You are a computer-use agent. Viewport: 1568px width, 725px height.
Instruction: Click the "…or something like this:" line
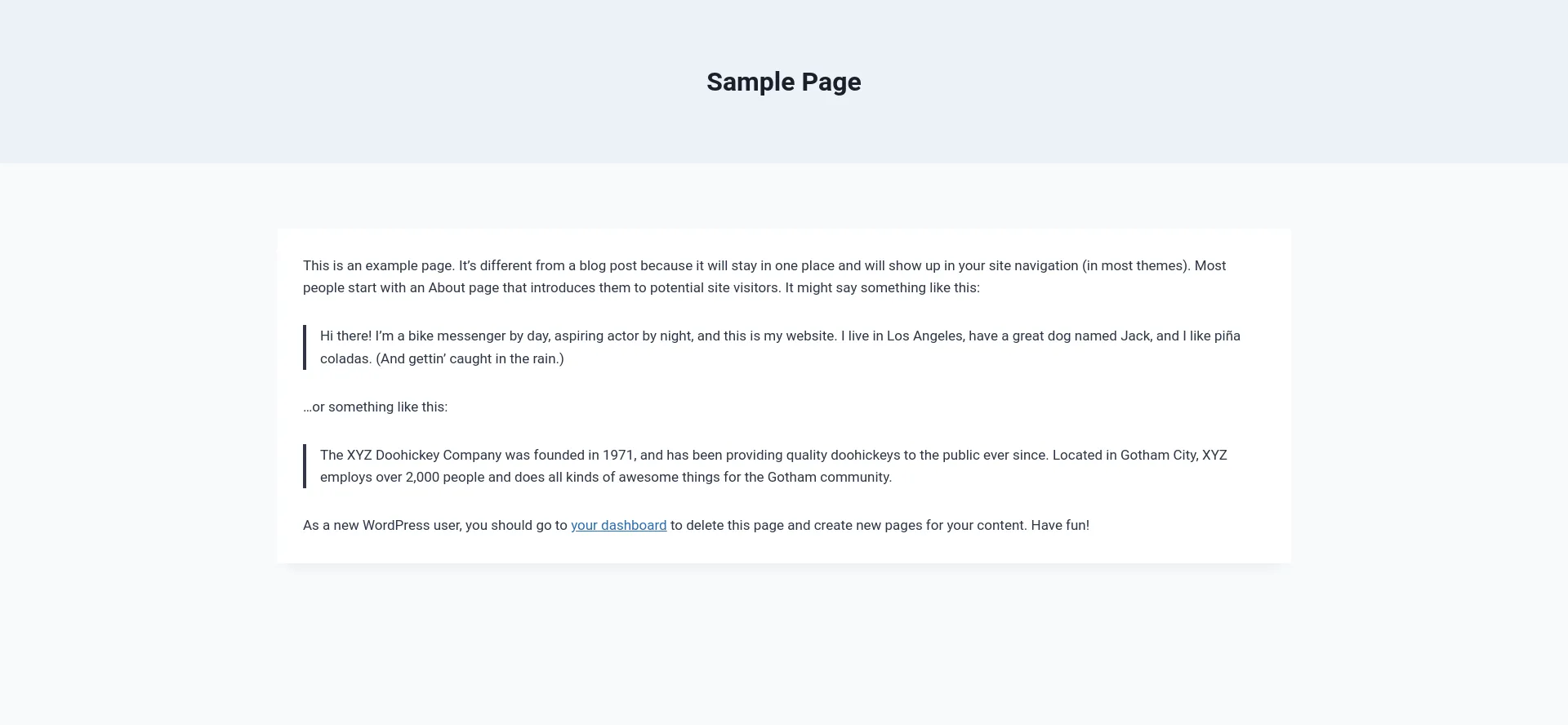tap(375, 407)
